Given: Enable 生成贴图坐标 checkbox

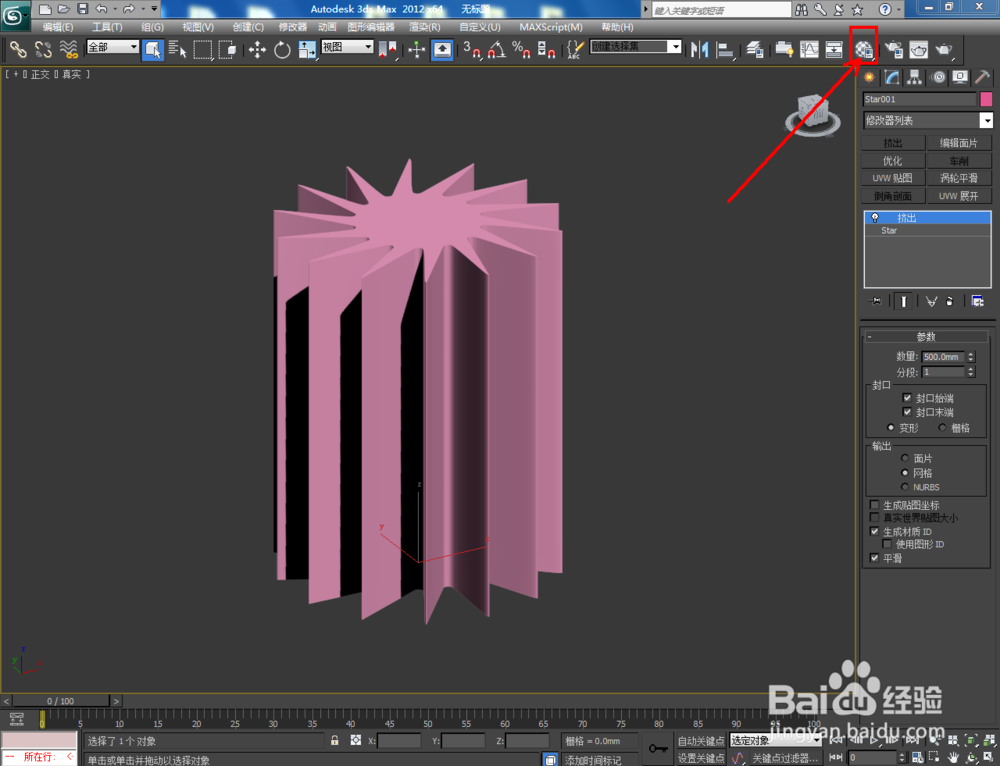Looking at the screenshot, I should click(874, 505).
